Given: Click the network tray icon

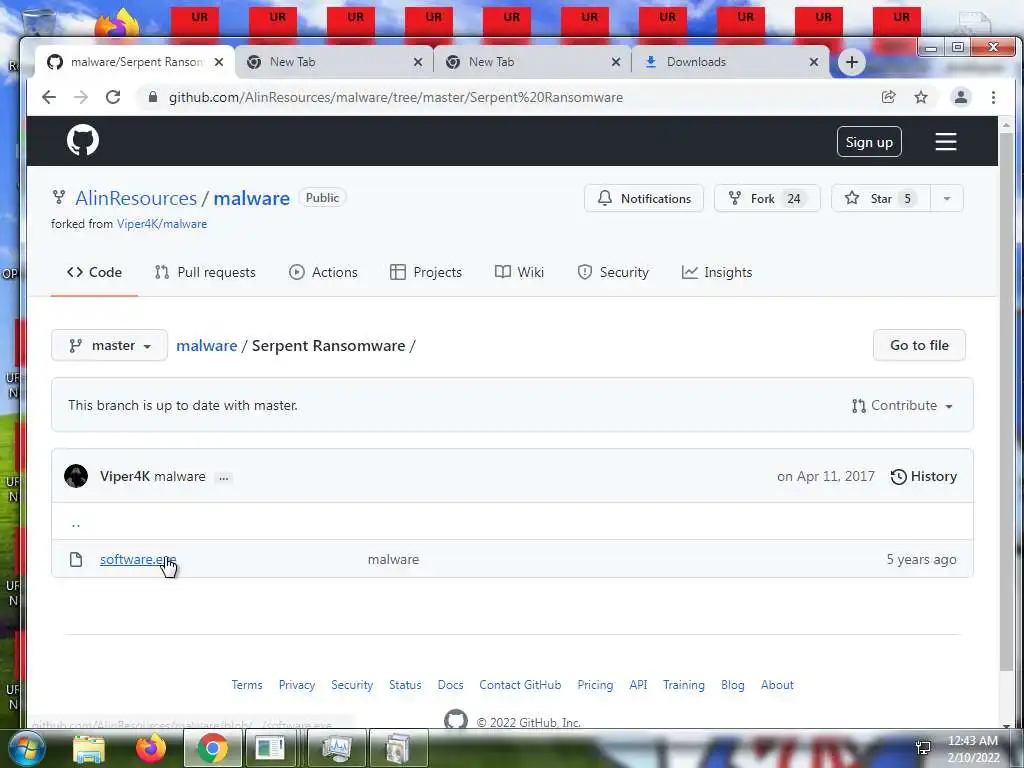Looking at the screenshot, I should click(923, 748).
